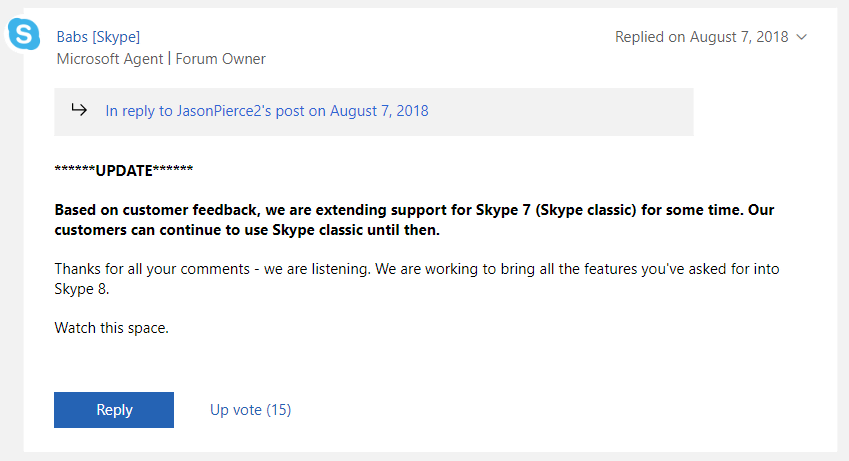Click the bold 'Based on customer feedback' paragraph
Image resolution: width=849 pixels, height=461 pixels.
coord(414,220)
